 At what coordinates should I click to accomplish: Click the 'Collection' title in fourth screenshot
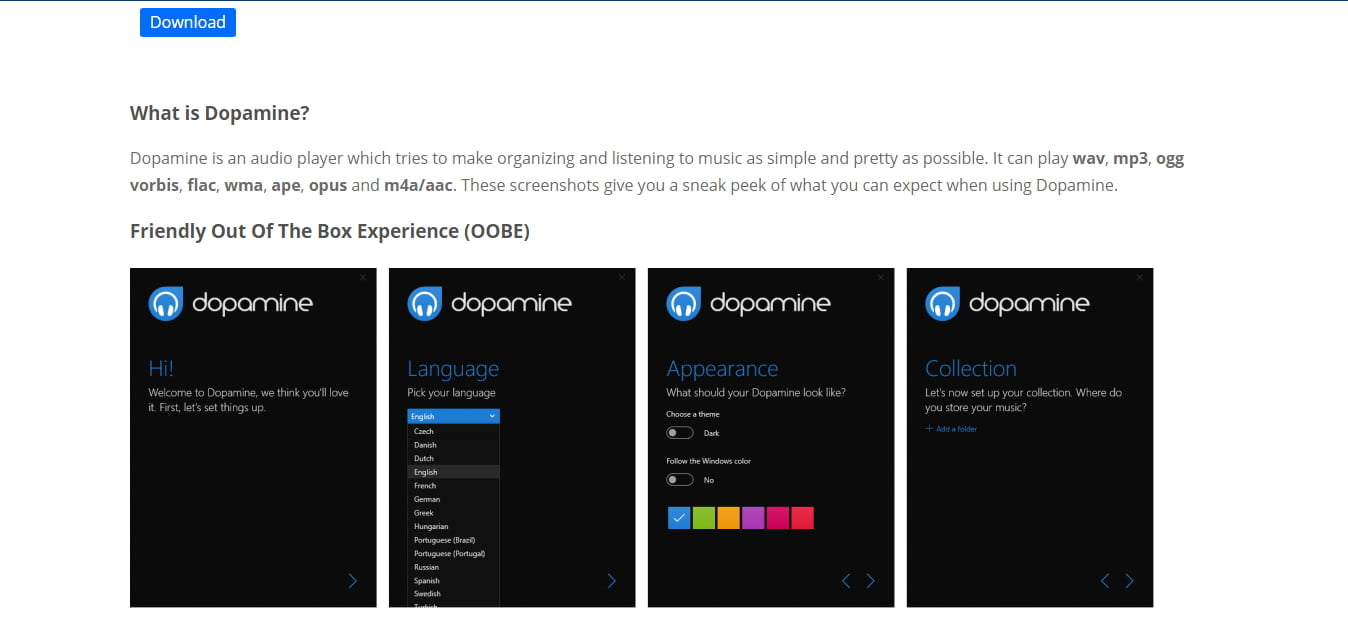(971, 368)
